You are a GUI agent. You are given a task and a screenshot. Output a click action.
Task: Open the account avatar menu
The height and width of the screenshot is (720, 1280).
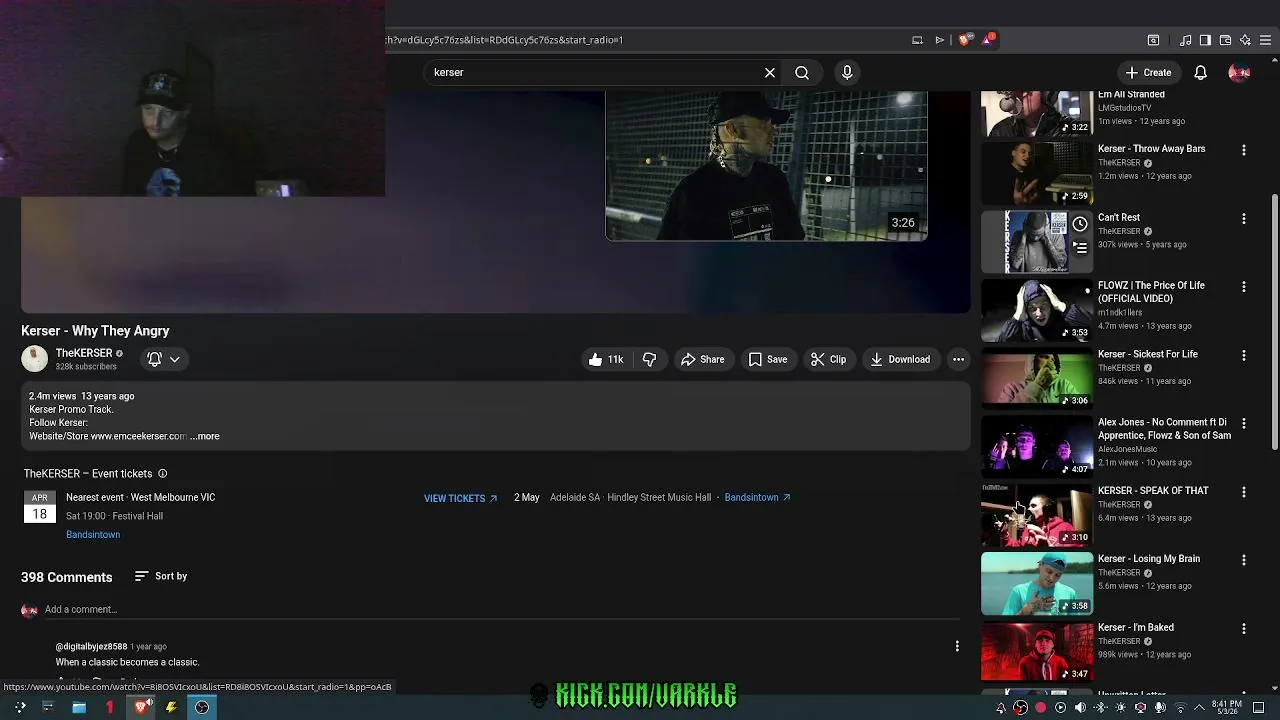pyautogui.click(x=1239, y=72)
